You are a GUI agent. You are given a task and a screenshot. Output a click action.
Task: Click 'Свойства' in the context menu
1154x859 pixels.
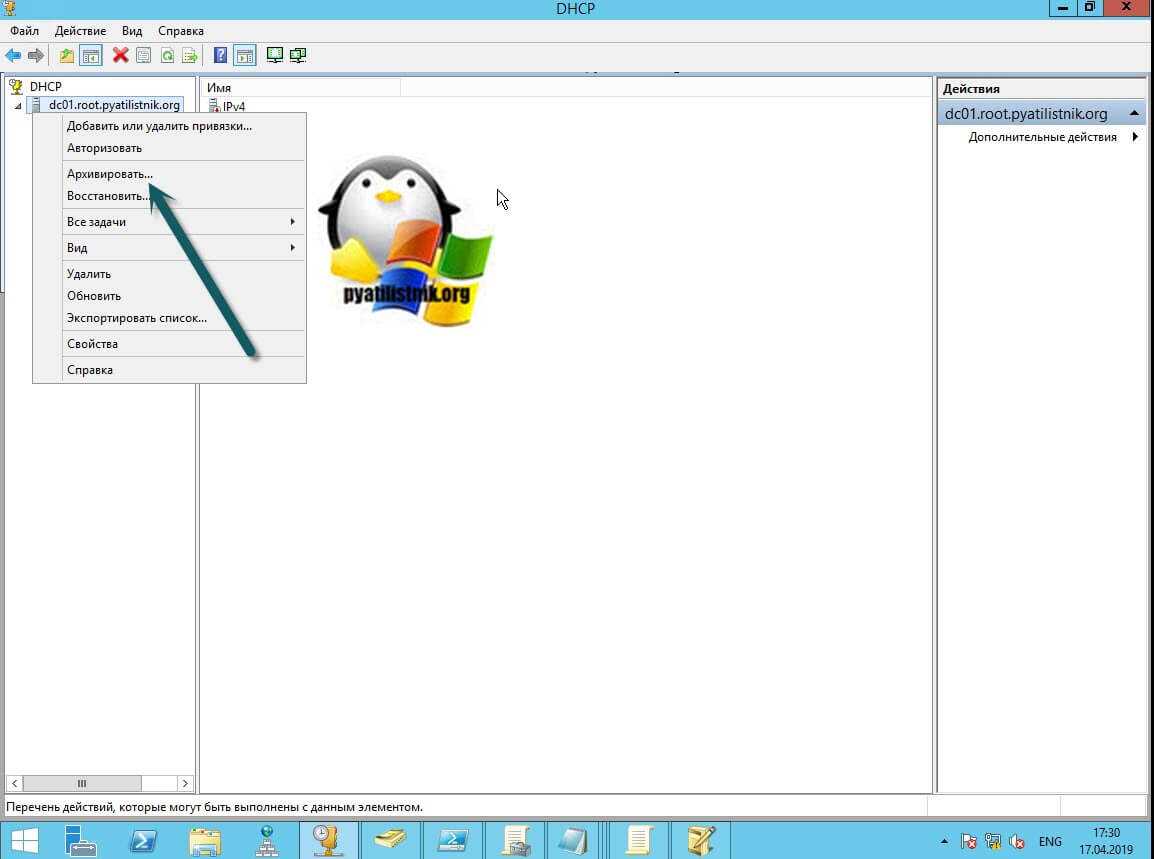click(92, 344)
